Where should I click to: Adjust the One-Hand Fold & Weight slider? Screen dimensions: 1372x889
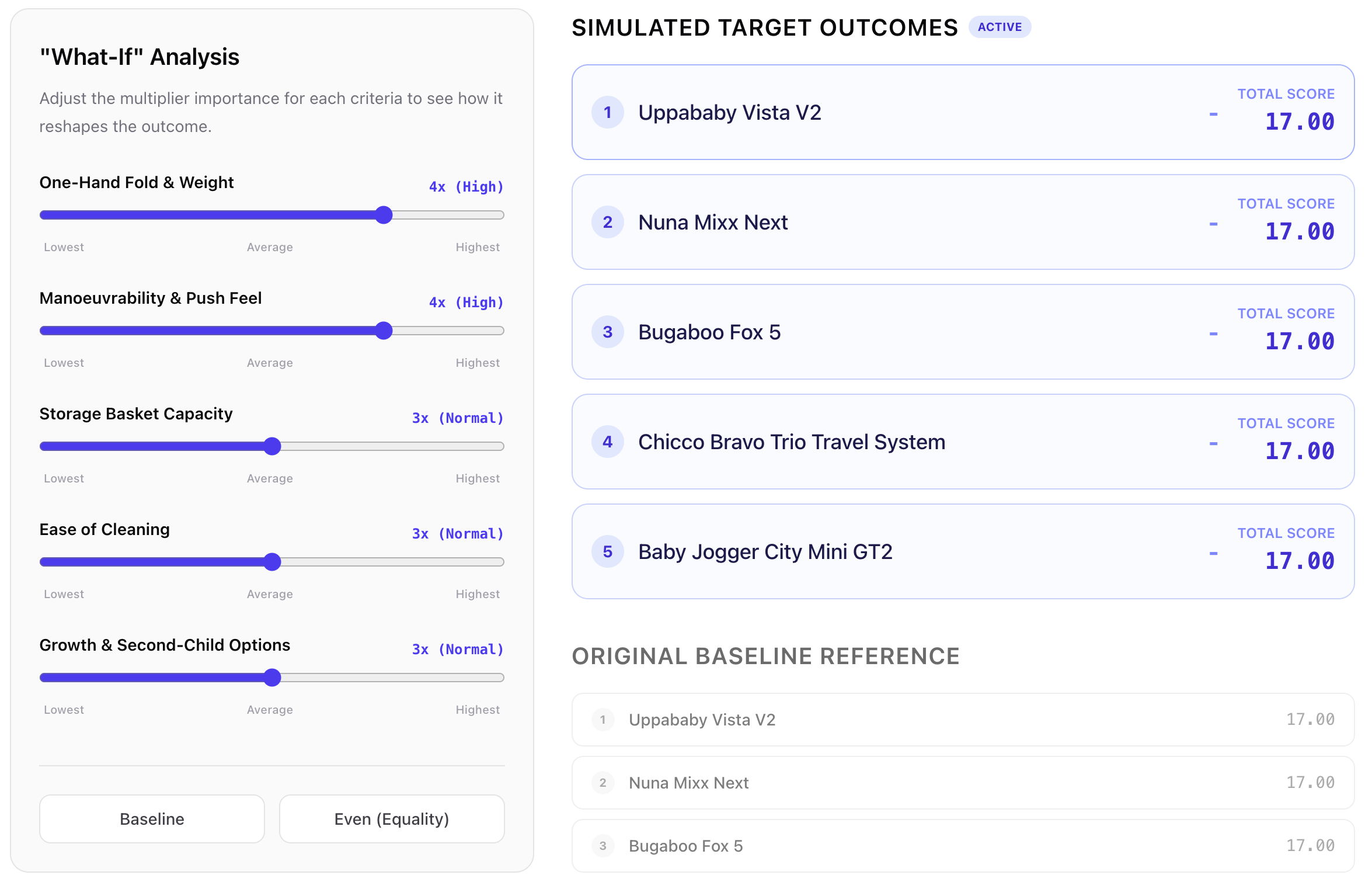coord(272,215)
